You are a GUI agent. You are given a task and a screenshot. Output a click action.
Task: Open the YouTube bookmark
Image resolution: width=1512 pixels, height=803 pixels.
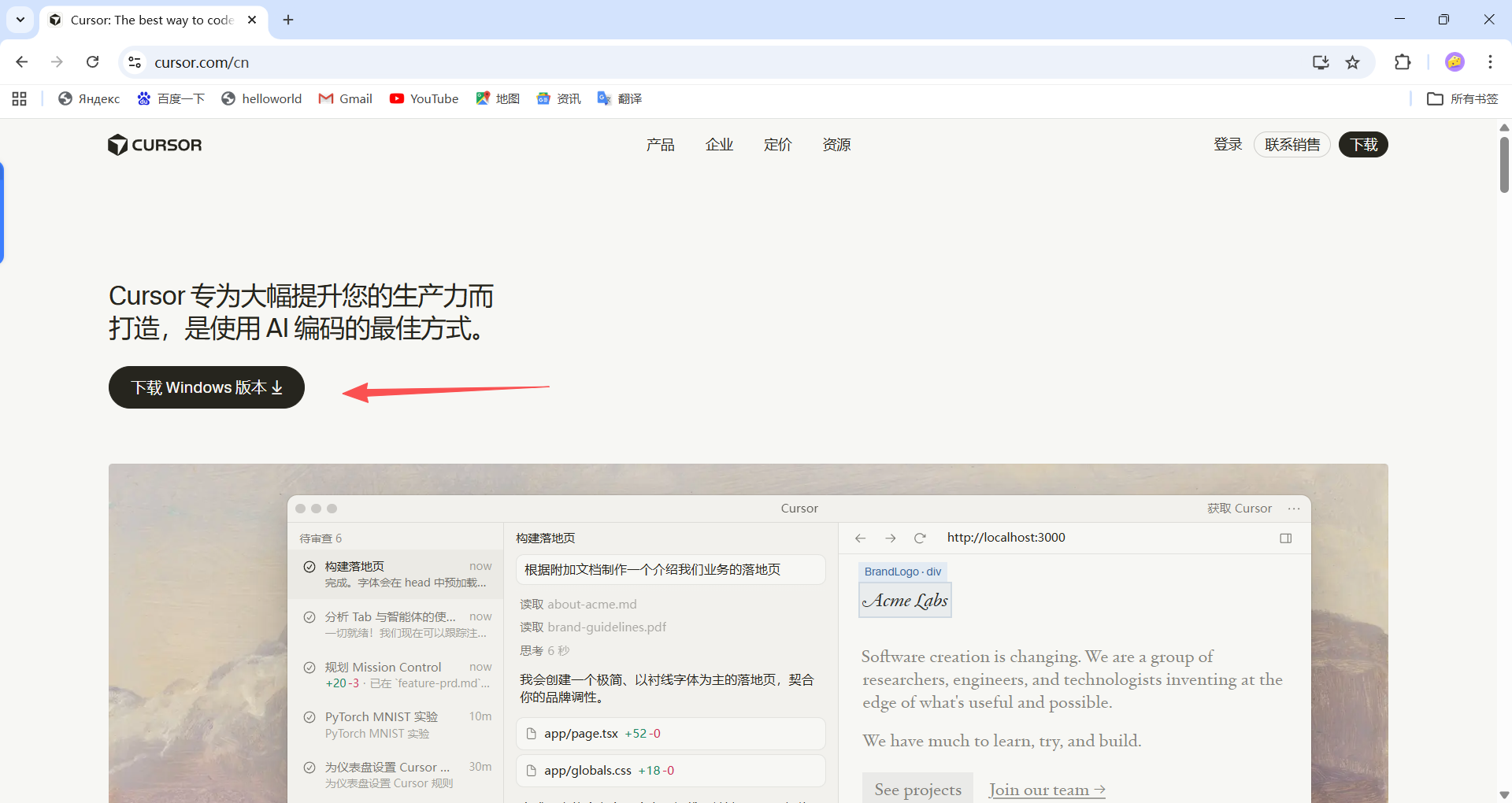coord(424,98)
